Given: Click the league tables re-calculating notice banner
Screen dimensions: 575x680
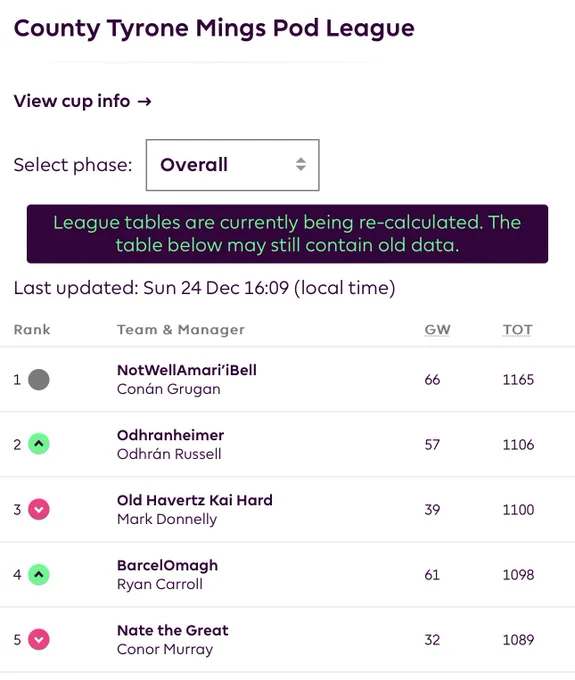Looking at the screenshot, I should [x=288, y=234].
